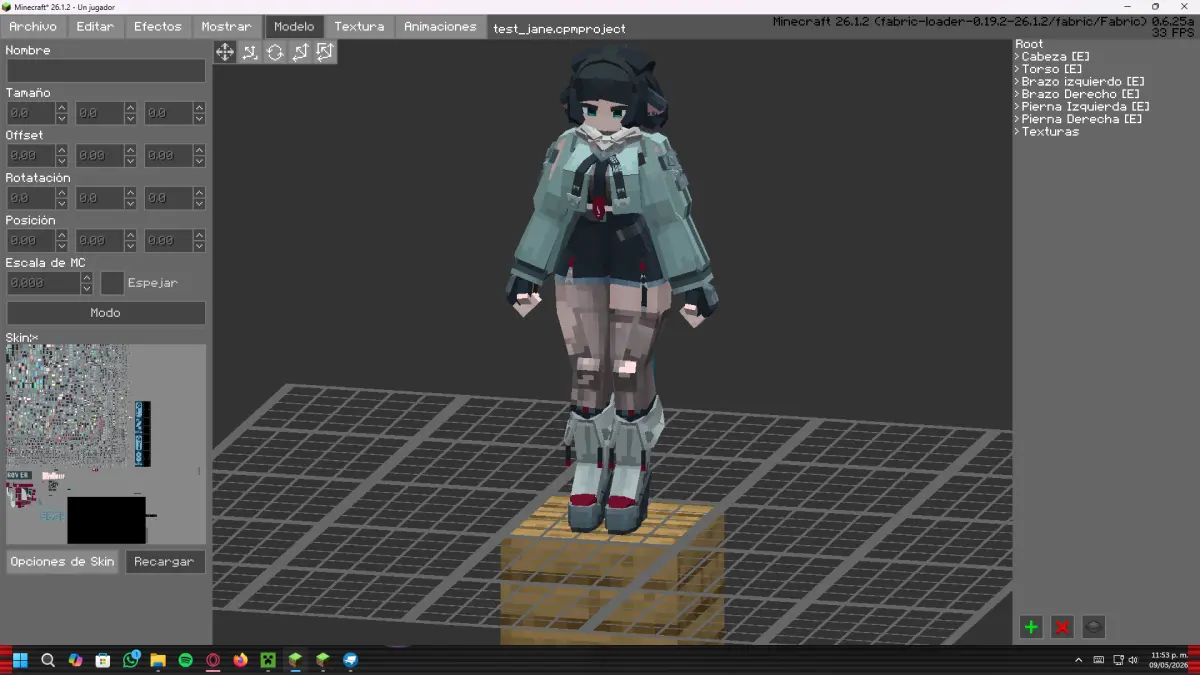This screenshot has width=1200, height=675.
Task: Open Opera browser from the taskbar
Action: [213, 660]
